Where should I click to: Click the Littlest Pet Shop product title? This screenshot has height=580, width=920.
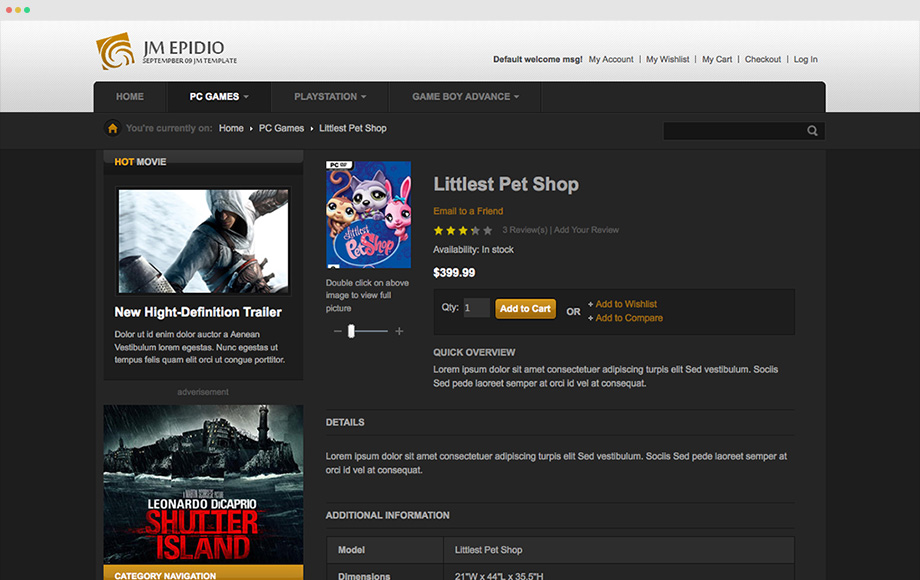coord(506,184)
